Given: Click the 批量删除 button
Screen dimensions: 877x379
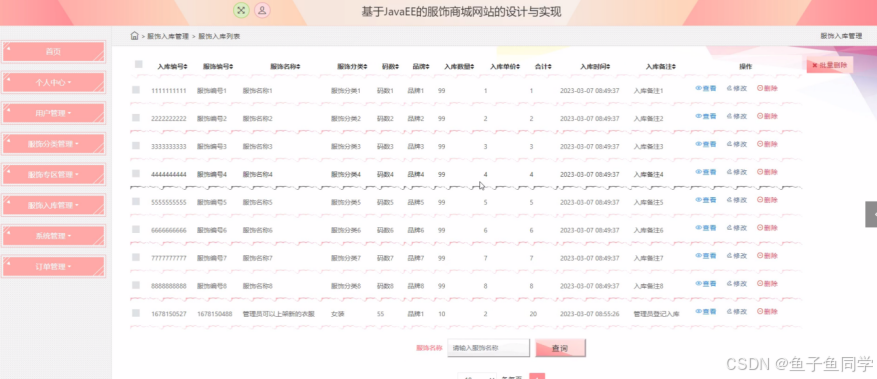Looking at the screenshot, I should point(829,65).
